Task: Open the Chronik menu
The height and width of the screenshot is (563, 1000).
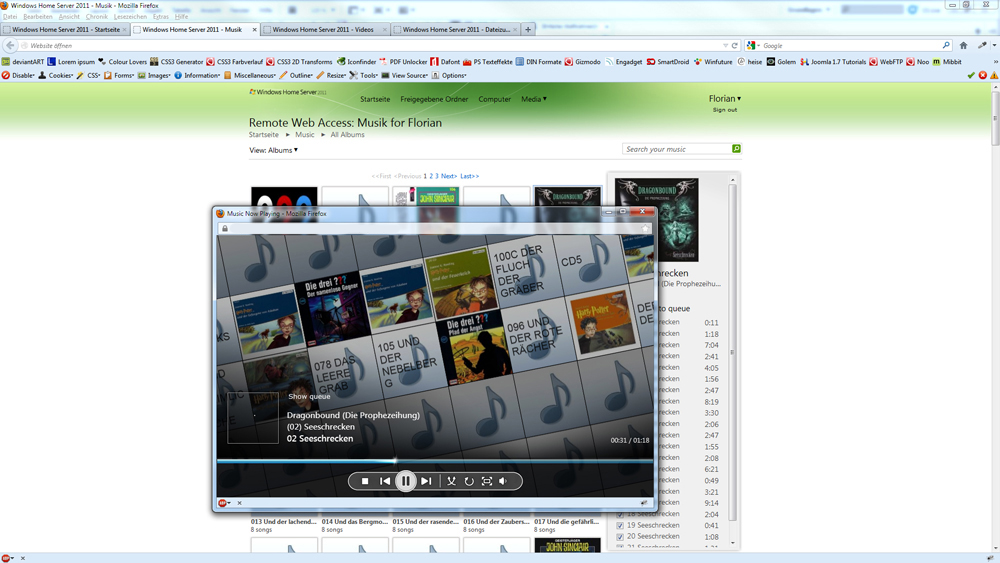Action: (97, 17)
